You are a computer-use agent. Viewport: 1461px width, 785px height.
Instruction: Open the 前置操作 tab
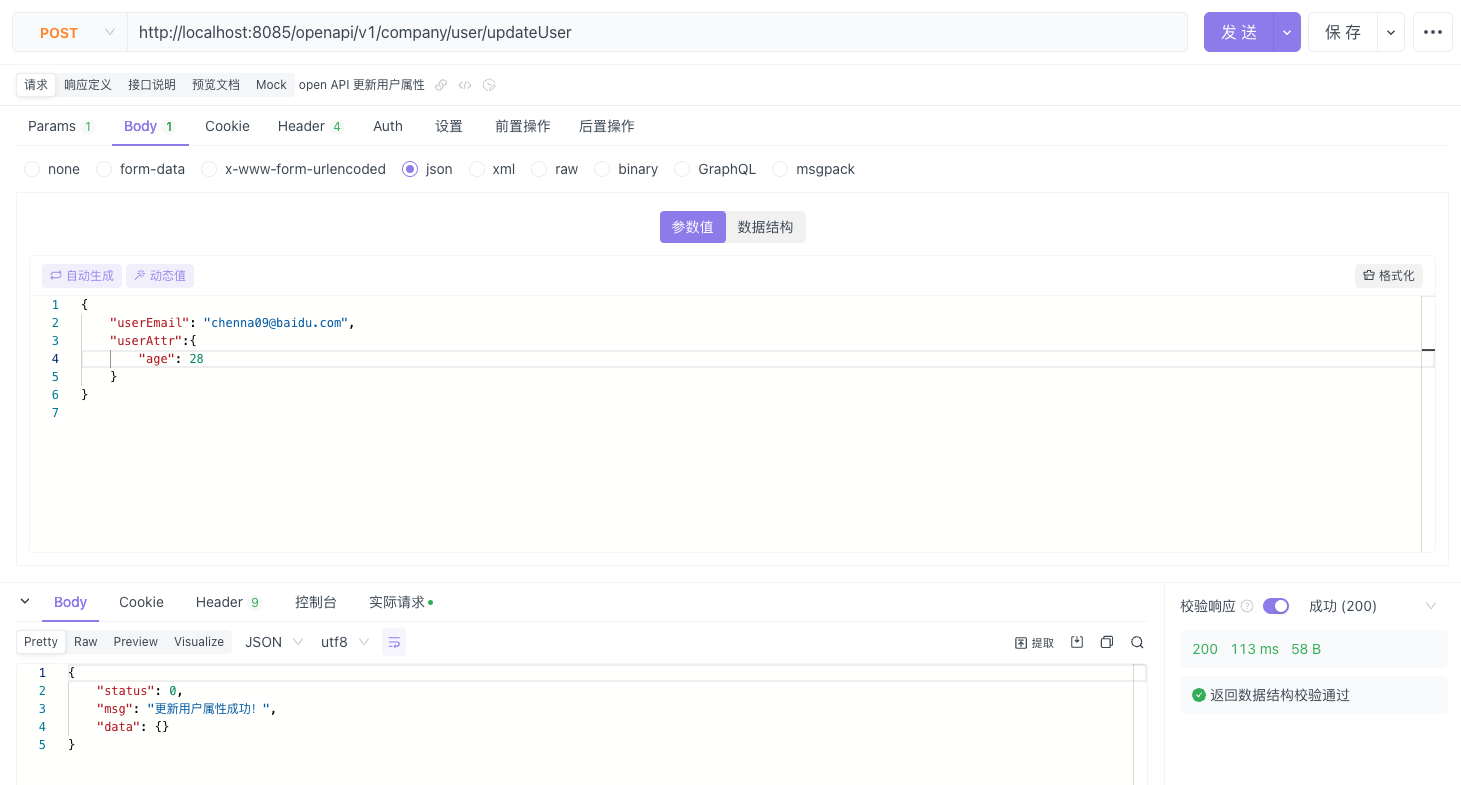tap(523, 126)
